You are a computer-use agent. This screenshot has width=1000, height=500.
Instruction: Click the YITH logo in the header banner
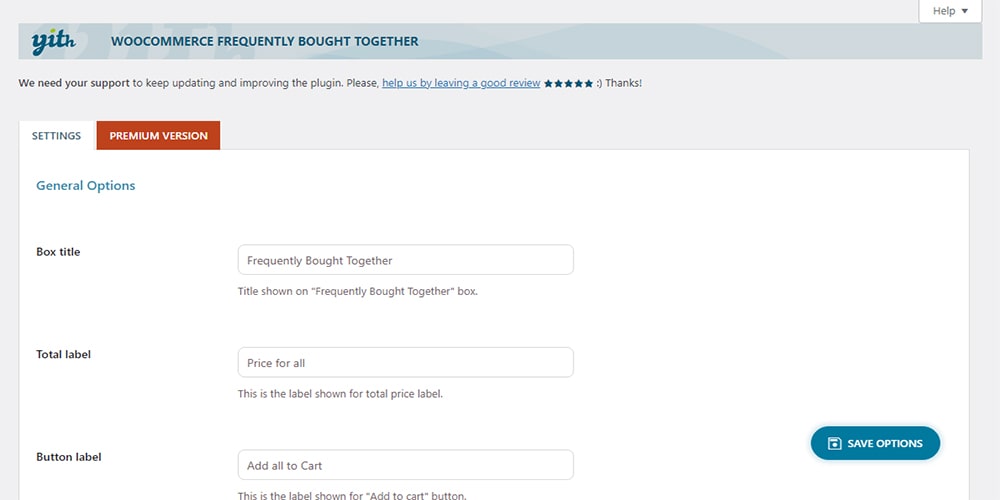click(54, 41)
